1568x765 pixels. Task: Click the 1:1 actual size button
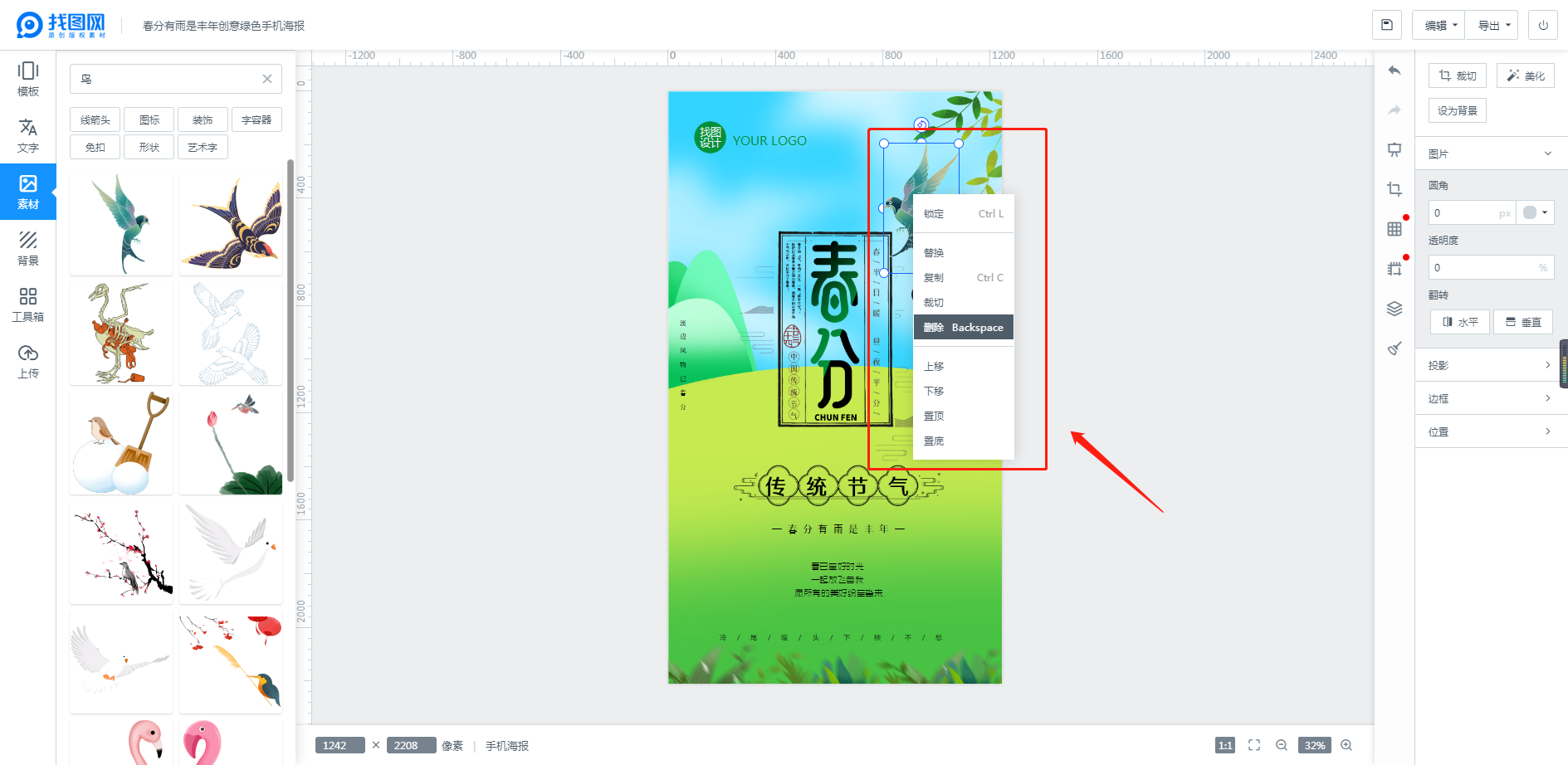(1225, 745)
